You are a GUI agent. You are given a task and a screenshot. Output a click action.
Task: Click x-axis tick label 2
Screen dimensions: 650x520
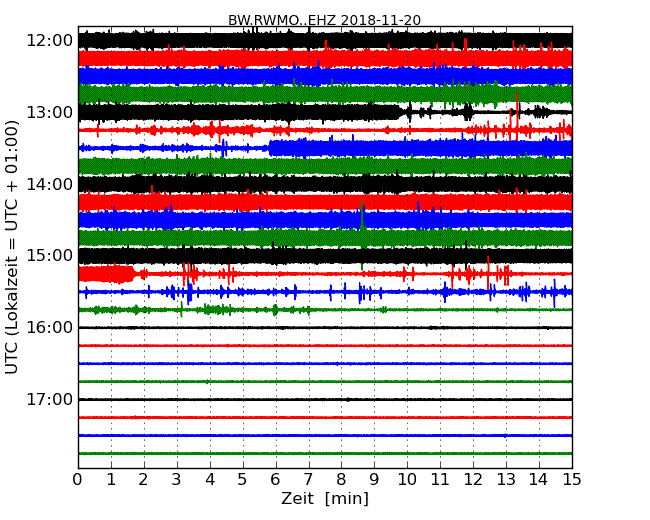tap(143, 480)
